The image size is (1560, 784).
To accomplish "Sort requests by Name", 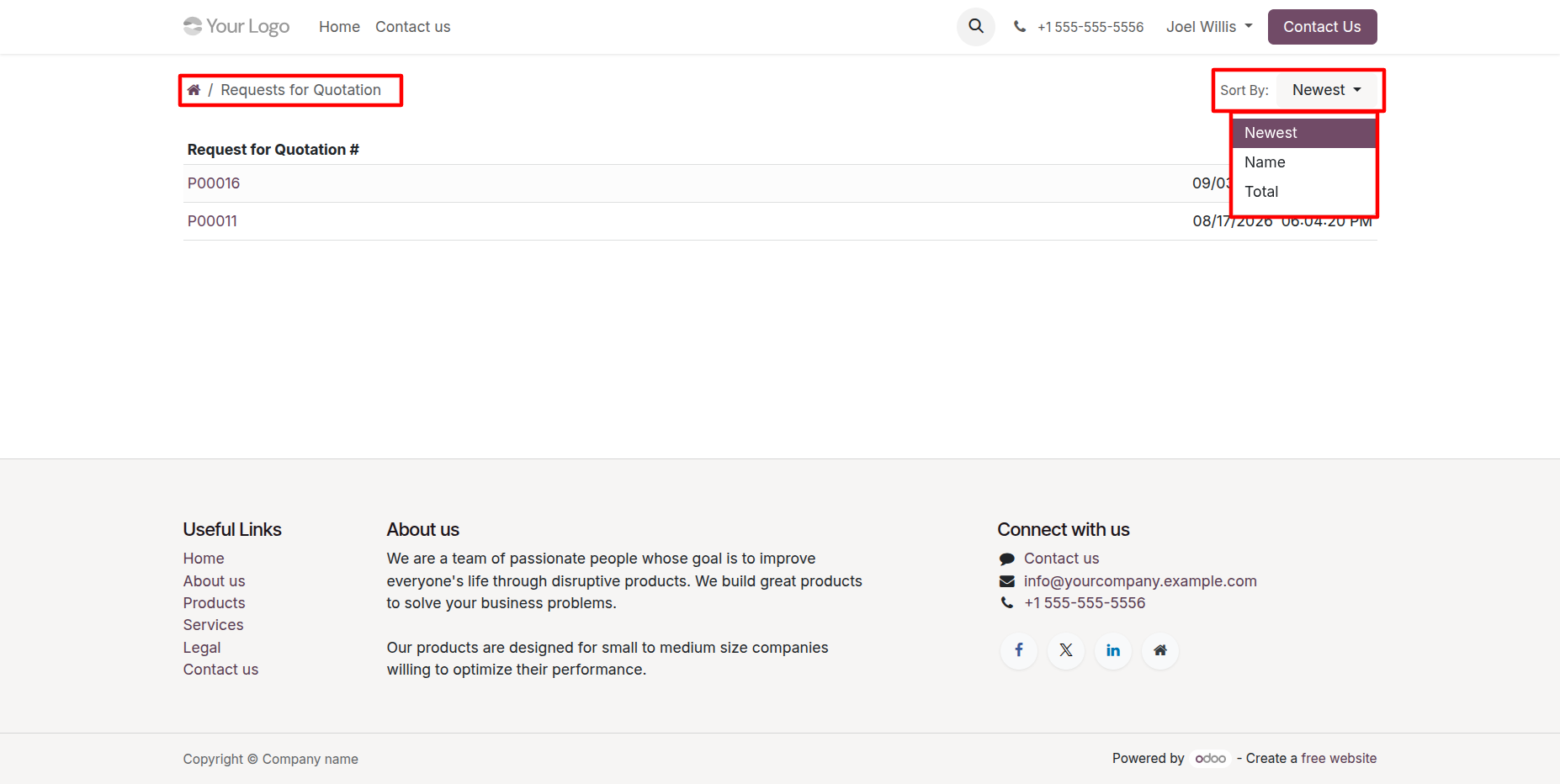I will pos(1304,162).
